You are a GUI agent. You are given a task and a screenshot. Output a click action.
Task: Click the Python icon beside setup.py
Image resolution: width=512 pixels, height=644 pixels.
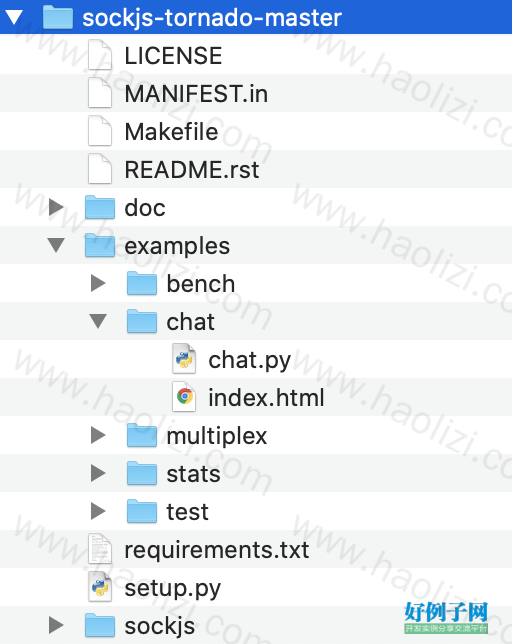[100, 587]
